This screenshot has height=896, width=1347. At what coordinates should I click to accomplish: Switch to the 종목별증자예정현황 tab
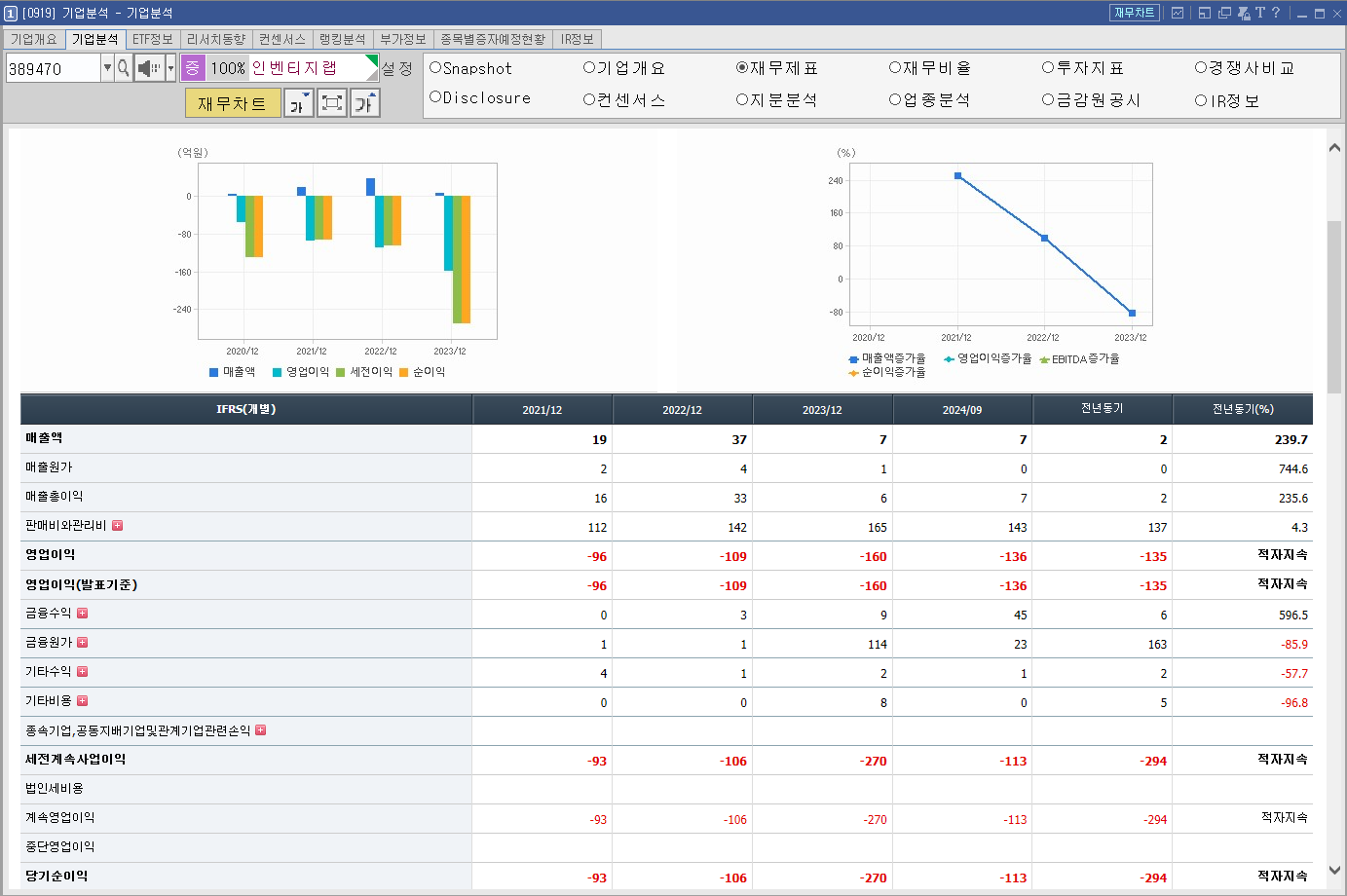[493, 39]
